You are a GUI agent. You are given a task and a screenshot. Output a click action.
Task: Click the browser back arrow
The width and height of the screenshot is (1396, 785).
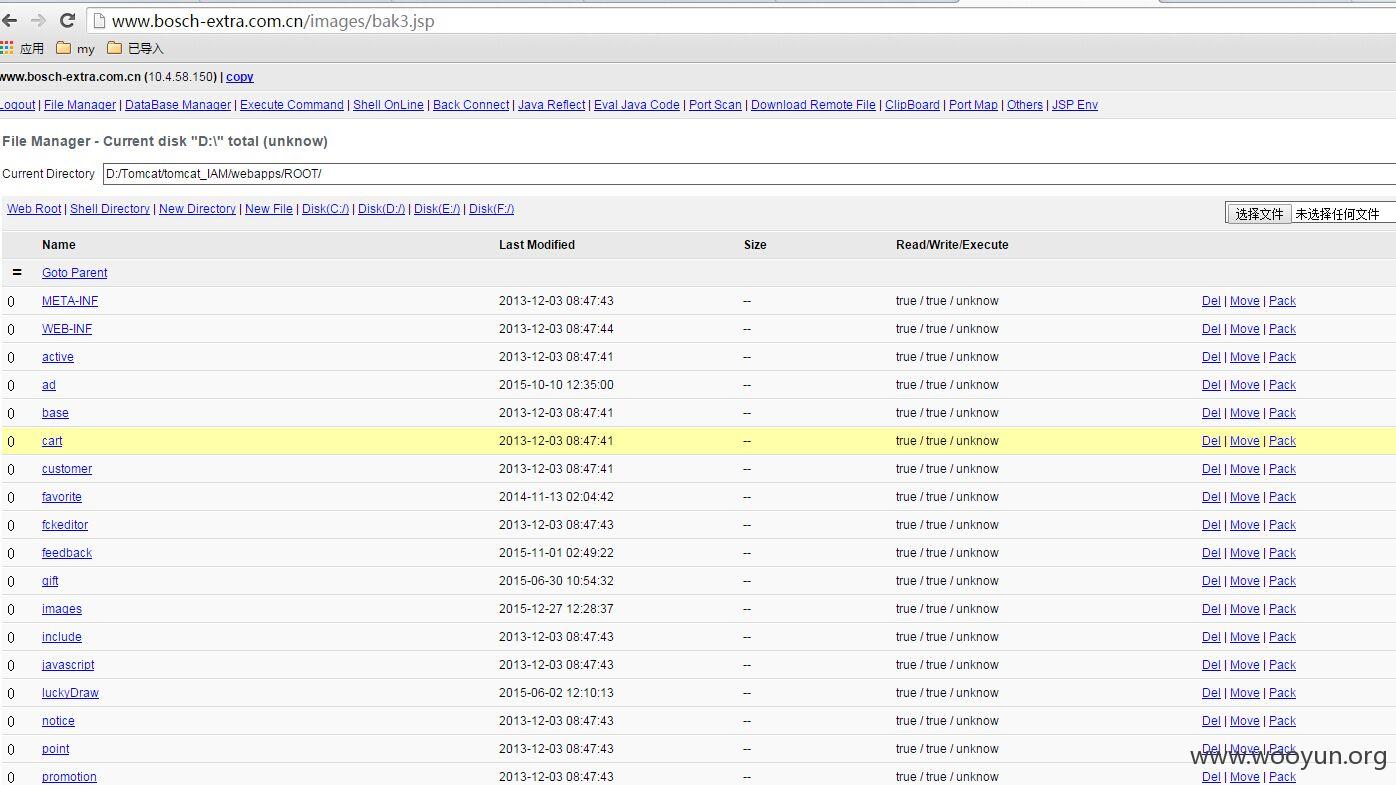pyautogui.click(x=10, y=20)
